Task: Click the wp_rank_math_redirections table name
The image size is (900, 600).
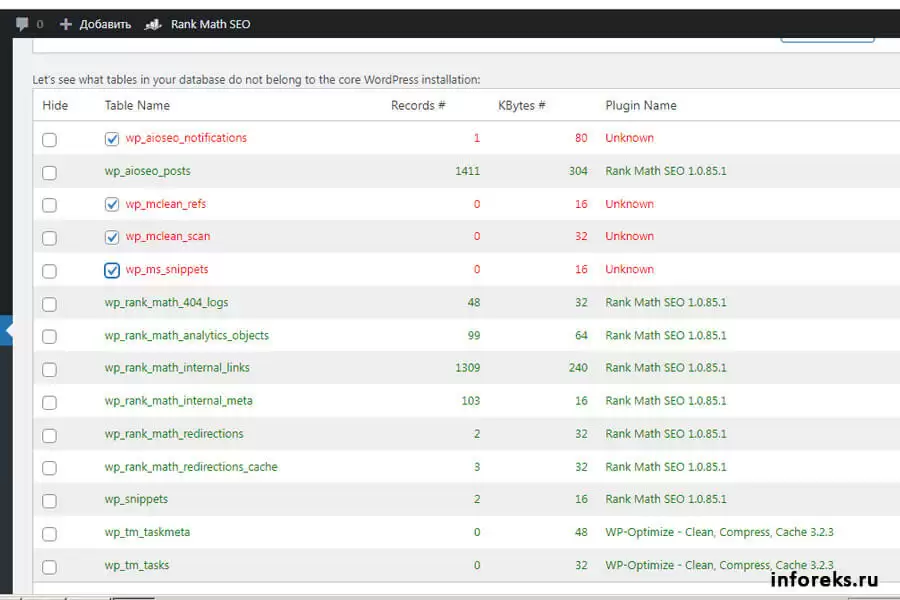Action: (x=174, y=434)
